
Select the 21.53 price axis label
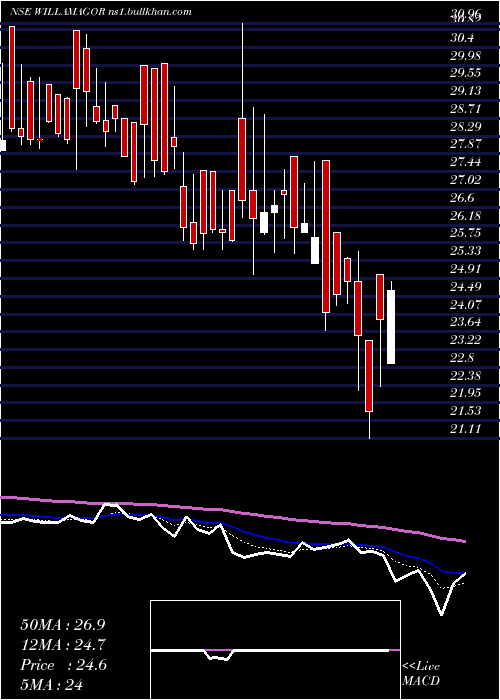point(466,411)
